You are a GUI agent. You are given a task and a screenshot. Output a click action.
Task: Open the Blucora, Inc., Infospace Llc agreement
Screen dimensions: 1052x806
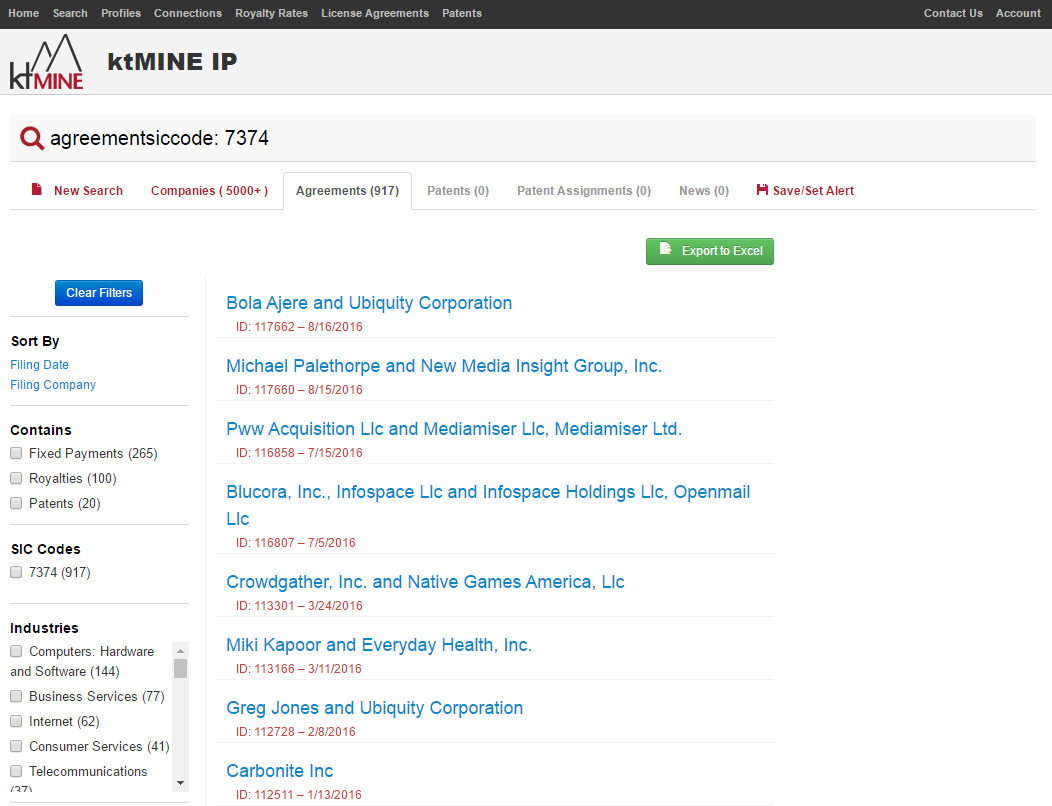pyautogui.click(x=488, y=505)
